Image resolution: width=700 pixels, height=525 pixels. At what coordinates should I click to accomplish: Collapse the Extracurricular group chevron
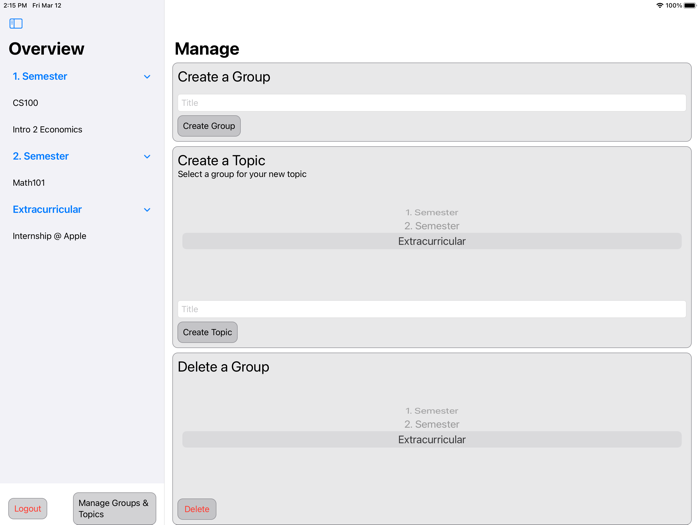tap(147, 210)
